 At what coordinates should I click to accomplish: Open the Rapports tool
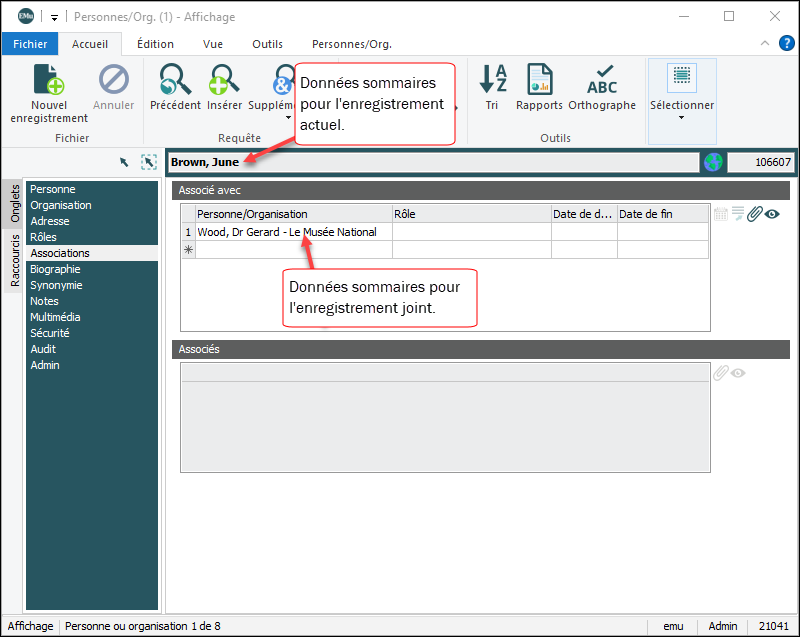tap(539, 80)
